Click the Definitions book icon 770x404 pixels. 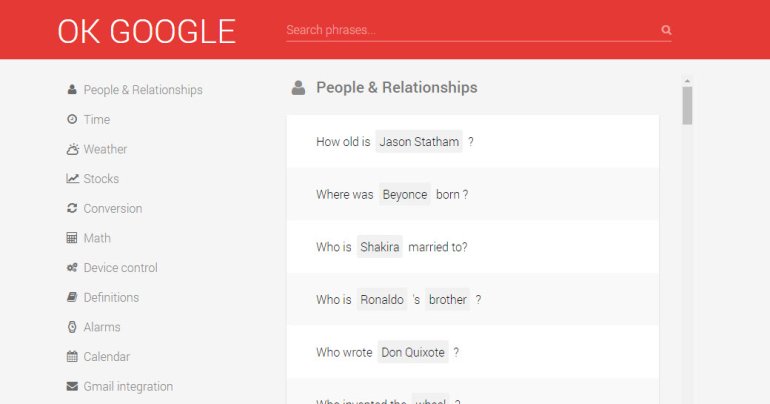tap(72, 297)
